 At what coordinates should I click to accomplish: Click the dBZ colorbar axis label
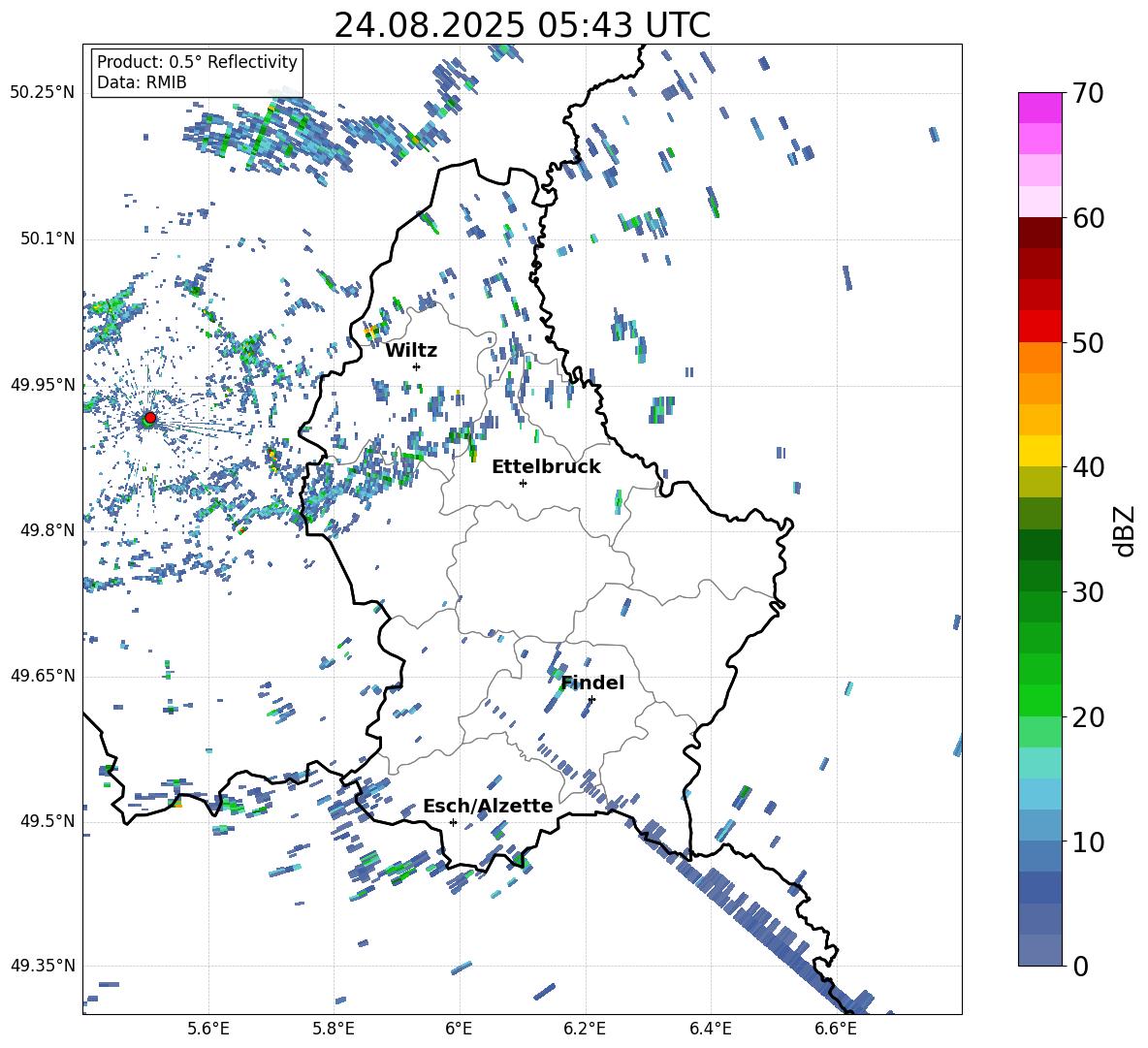pos(1126,530)
